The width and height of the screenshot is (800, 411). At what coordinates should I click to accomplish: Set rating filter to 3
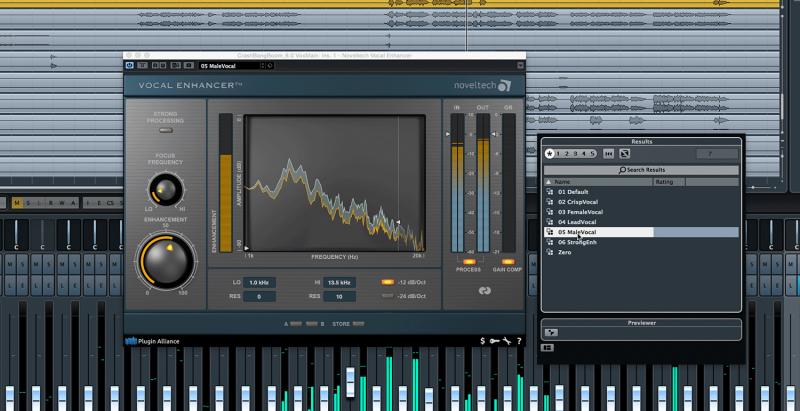575,153
